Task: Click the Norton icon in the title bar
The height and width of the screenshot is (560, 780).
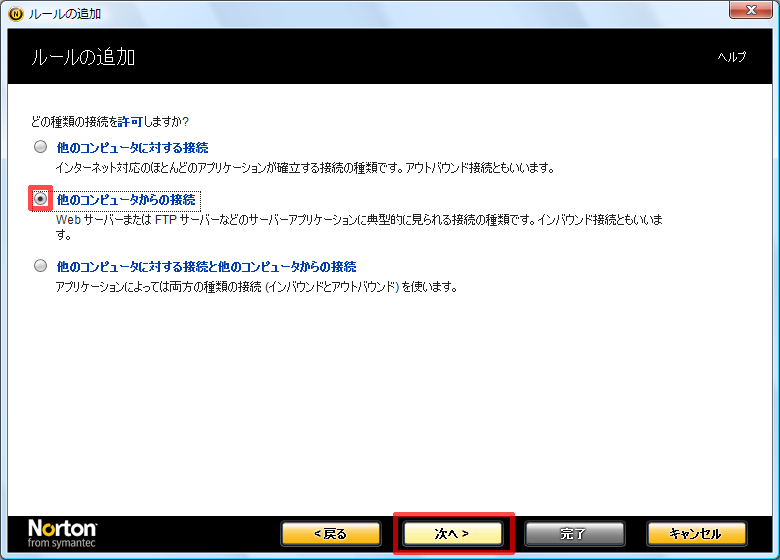Action: 15,13
